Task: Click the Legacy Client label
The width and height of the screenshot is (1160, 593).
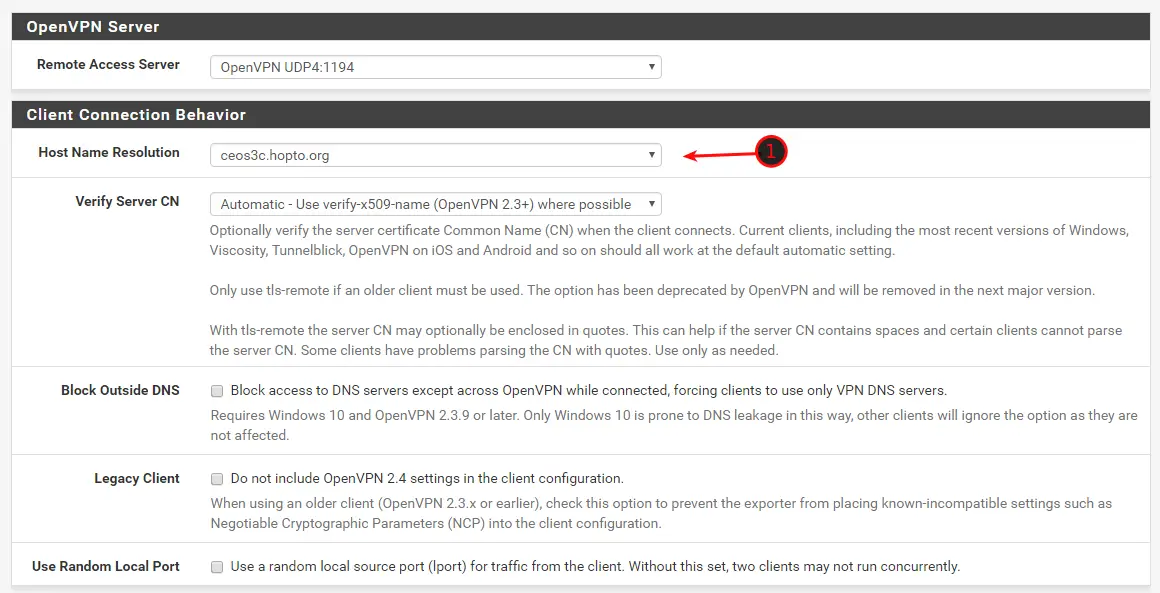Action: (137, 478)
